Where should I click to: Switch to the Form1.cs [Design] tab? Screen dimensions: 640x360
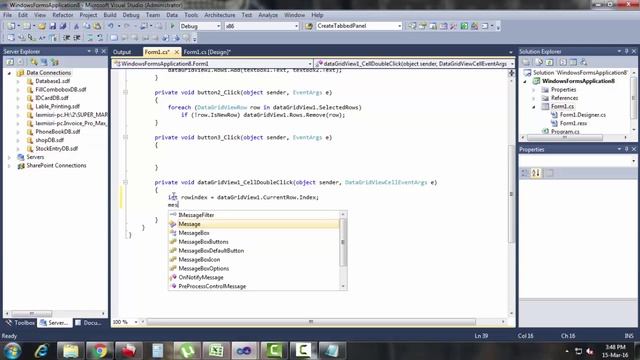(207, 52)
